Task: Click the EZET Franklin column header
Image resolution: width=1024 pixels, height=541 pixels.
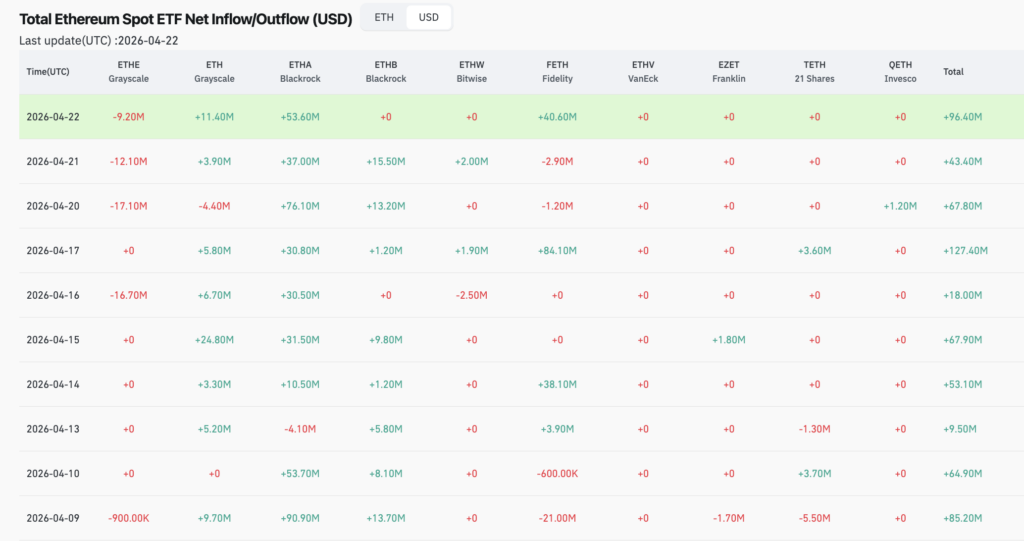Action: coord(729,72)
